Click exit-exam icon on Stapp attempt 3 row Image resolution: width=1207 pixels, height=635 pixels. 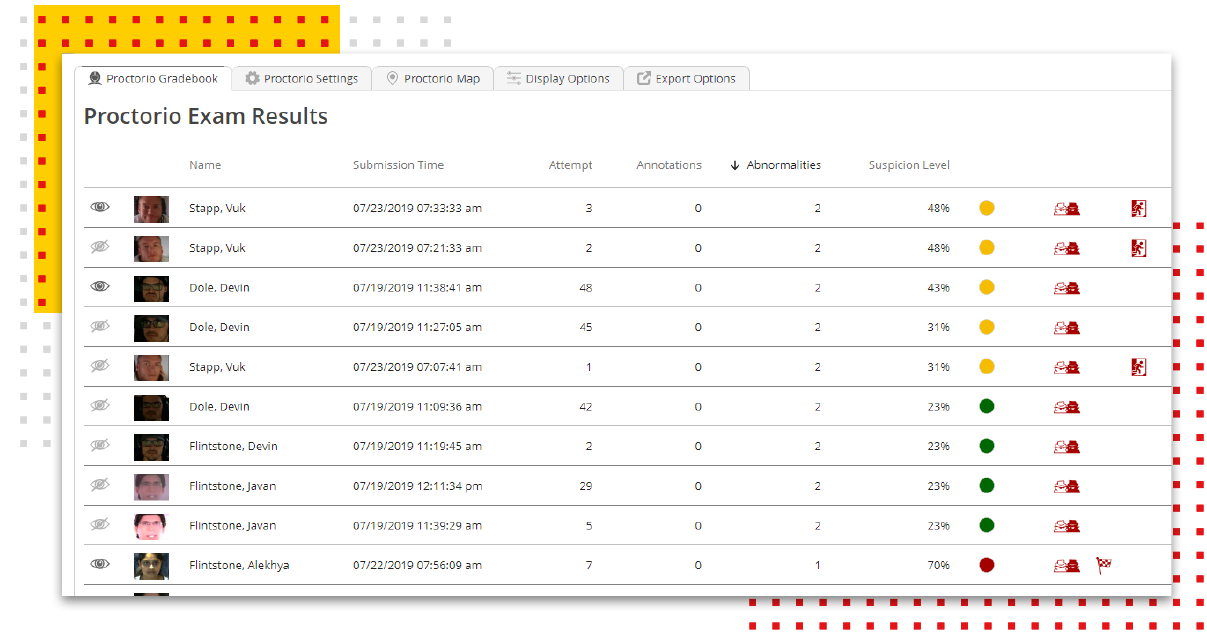[1138, 208]
